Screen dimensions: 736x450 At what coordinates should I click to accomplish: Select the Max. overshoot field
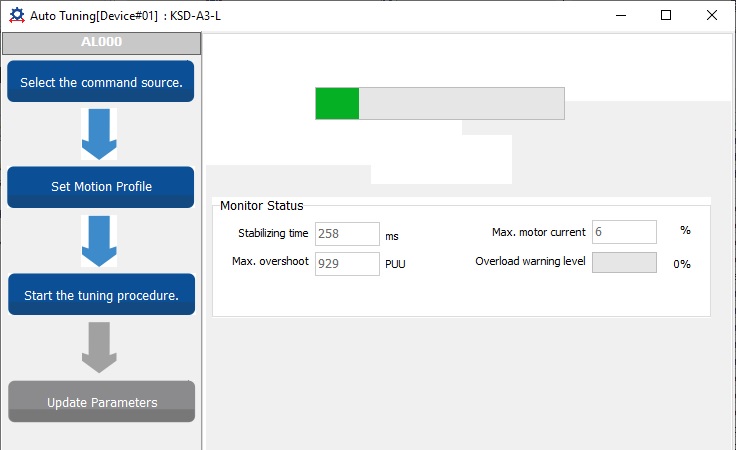(x=347, y=263)
